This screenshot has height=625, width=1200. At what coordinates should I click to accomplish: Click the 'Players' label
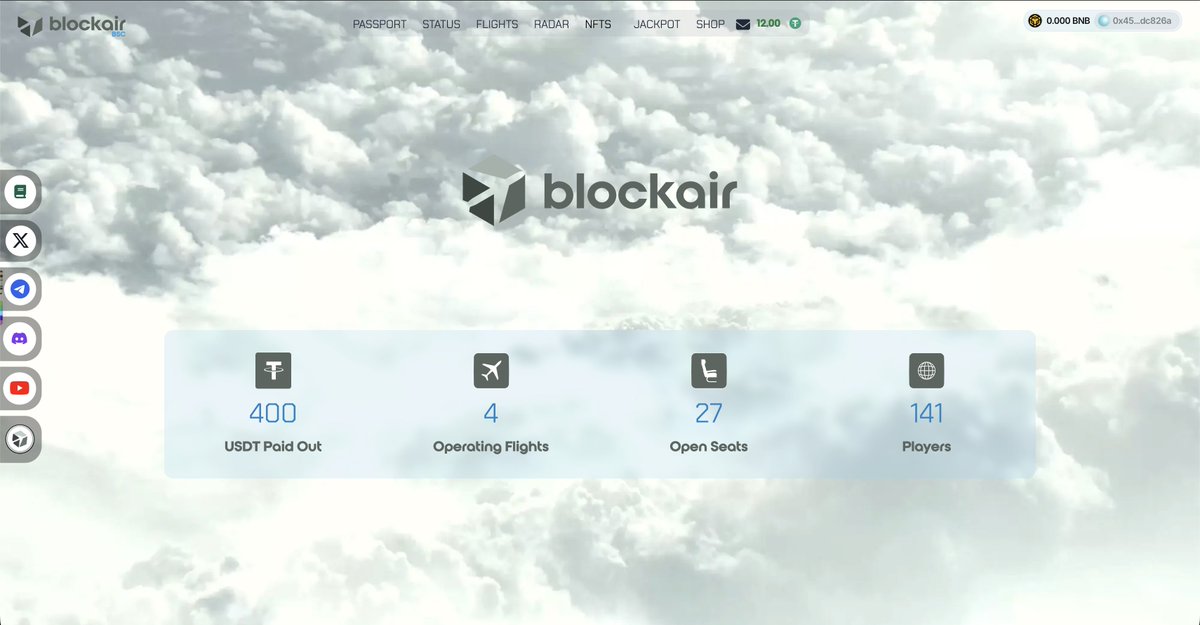tap(927, 447)
